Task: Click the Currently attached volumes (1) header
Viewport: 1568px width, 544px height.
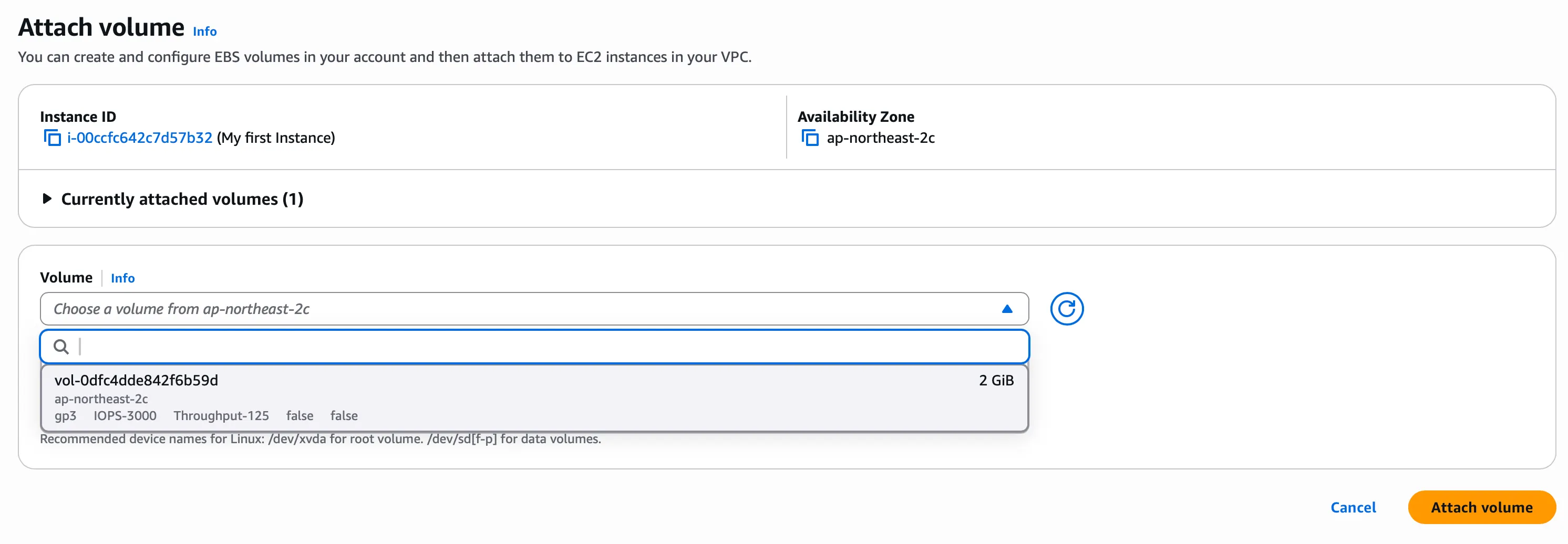Action: tap(182, 199)
